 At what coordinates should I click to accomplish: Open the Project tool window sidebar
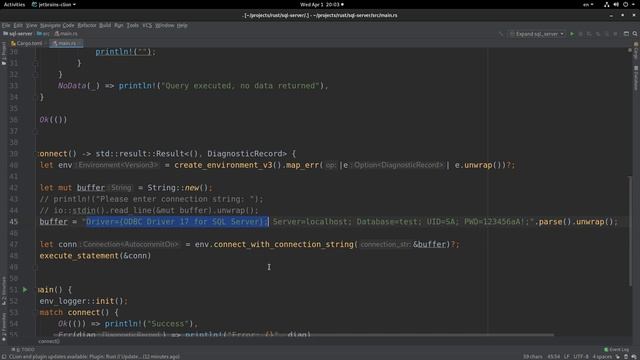pos(4,53)
